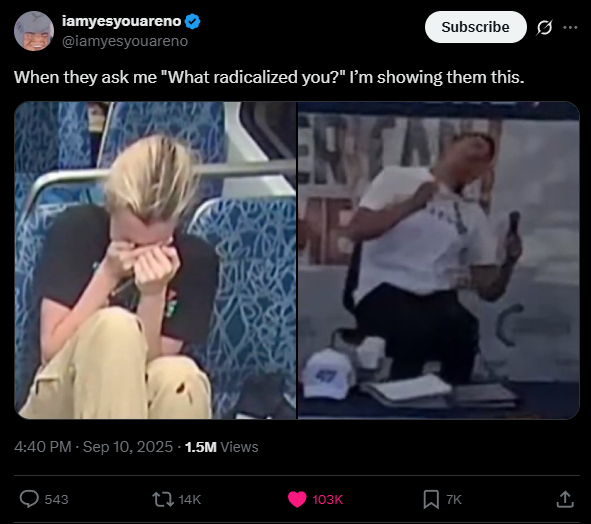The height and width of the screenshot is (524, 591).
Task: Click the 4:40 PM Sep 10, 2025 timestamp
Action: (x=93, y=447)
